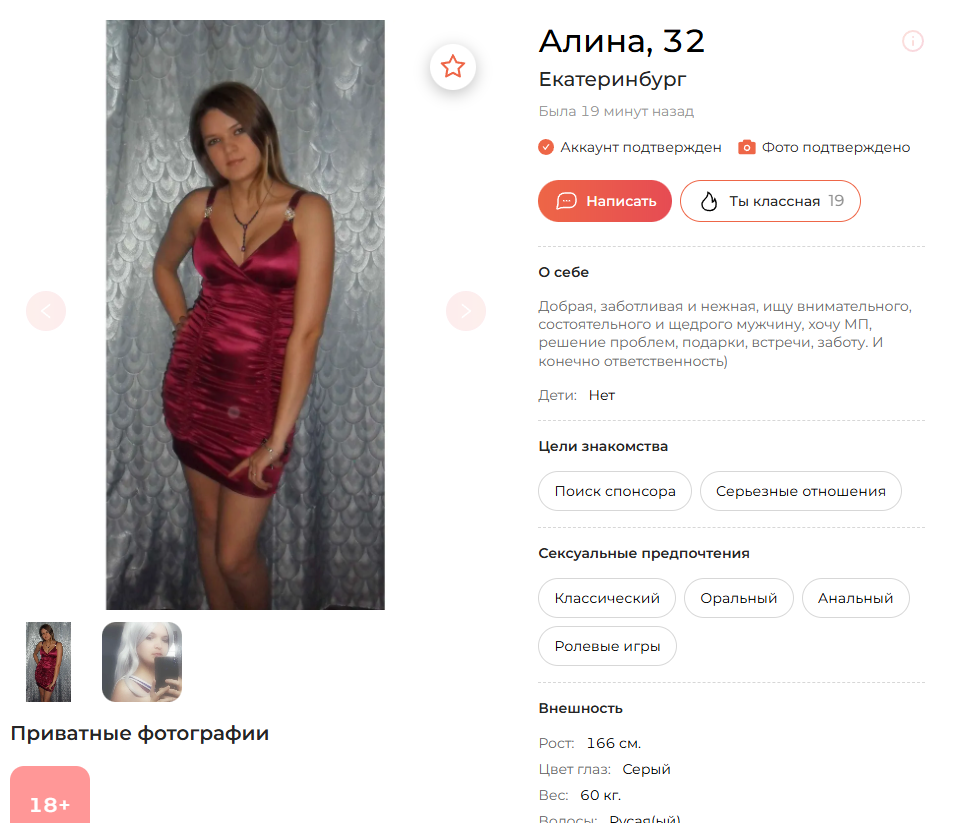Select the Классический preference tag
961x823 pixels.
pos(607,598)
